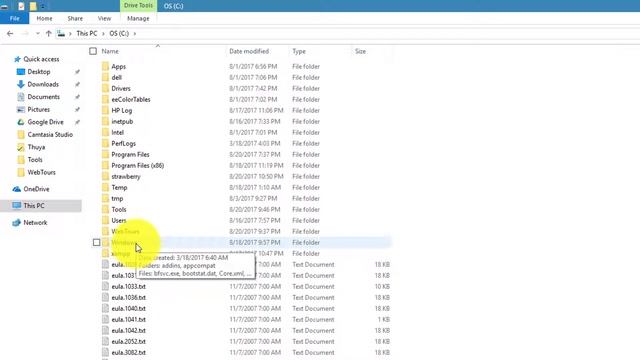Expand chevron after OS (C:) breadcrumb
640x360 pixels.
tap(135, 33)
